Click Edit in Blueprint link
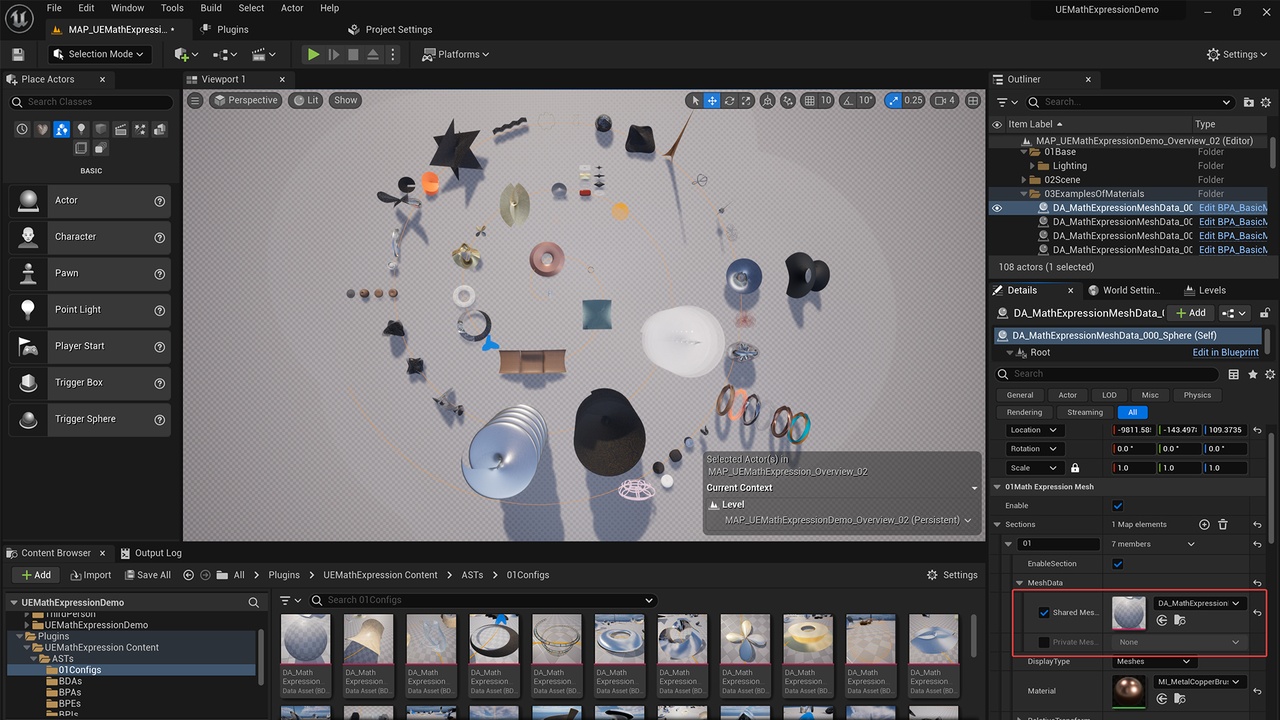This screenshot has width=1280, height=720. click(x=1225, y=352)
